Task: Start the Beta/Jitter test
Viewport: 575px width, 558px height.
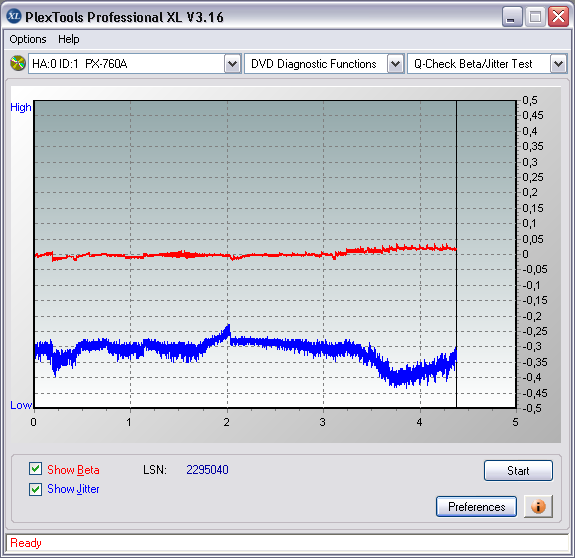Action: (518, 470)
